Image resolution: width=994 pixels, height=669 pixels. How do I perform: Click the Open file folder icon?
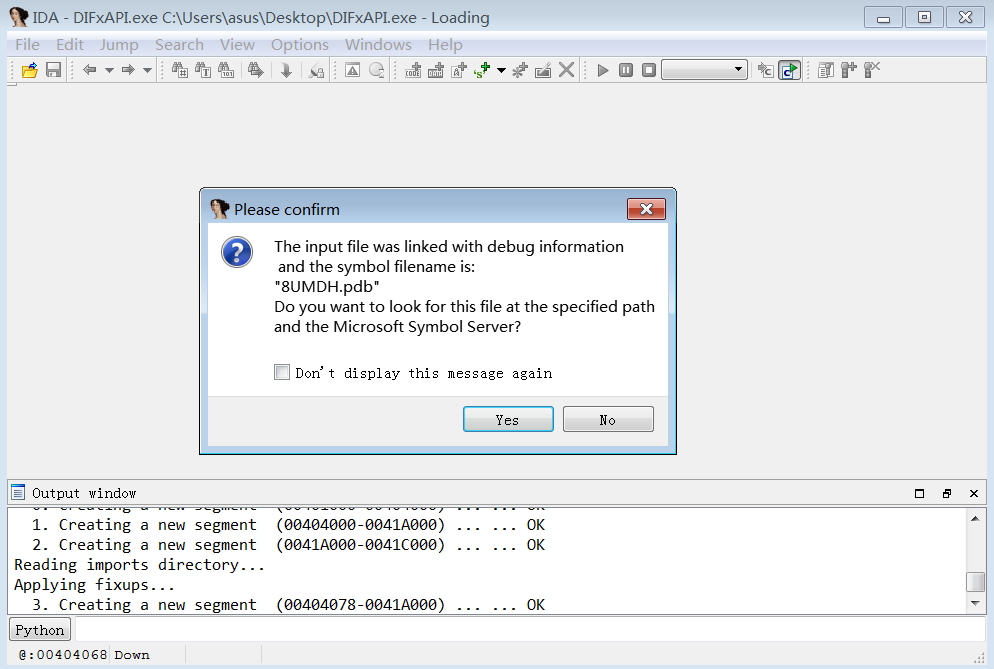(30, 70)
